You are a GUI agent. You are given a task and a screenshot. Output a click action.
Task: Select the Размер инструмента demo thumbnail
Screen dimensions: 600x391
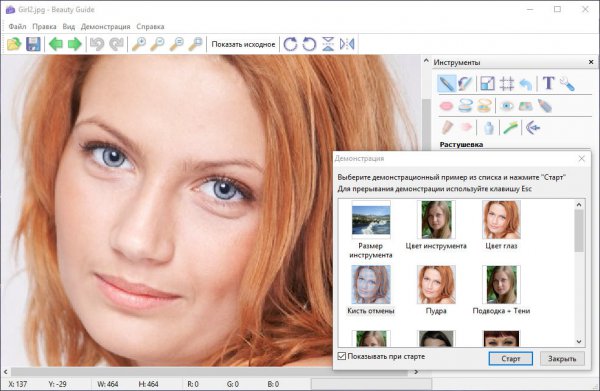pyautogui.click(x=371, y=230)
